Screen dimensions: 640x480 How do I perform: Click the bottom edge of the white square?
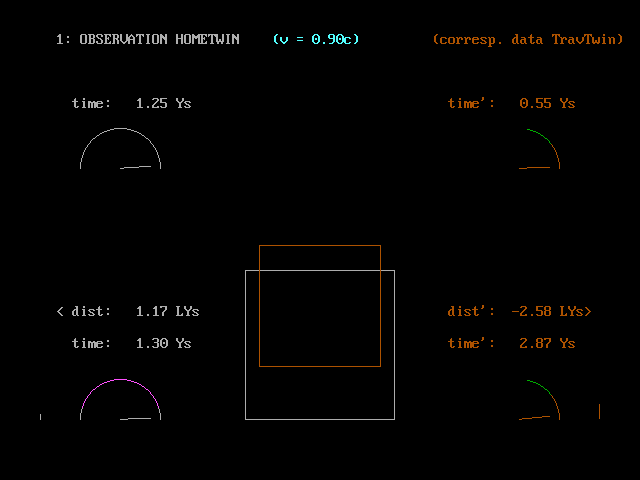[320, 419]
